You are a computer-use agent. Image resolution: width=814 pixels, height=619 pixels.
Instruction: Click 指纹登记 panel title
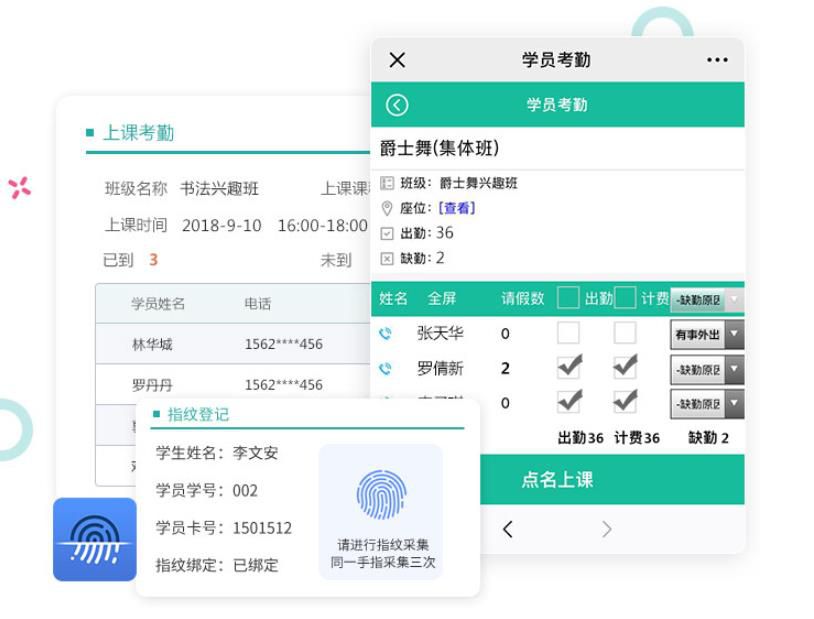pyautogui.click(x=198, y=414)
